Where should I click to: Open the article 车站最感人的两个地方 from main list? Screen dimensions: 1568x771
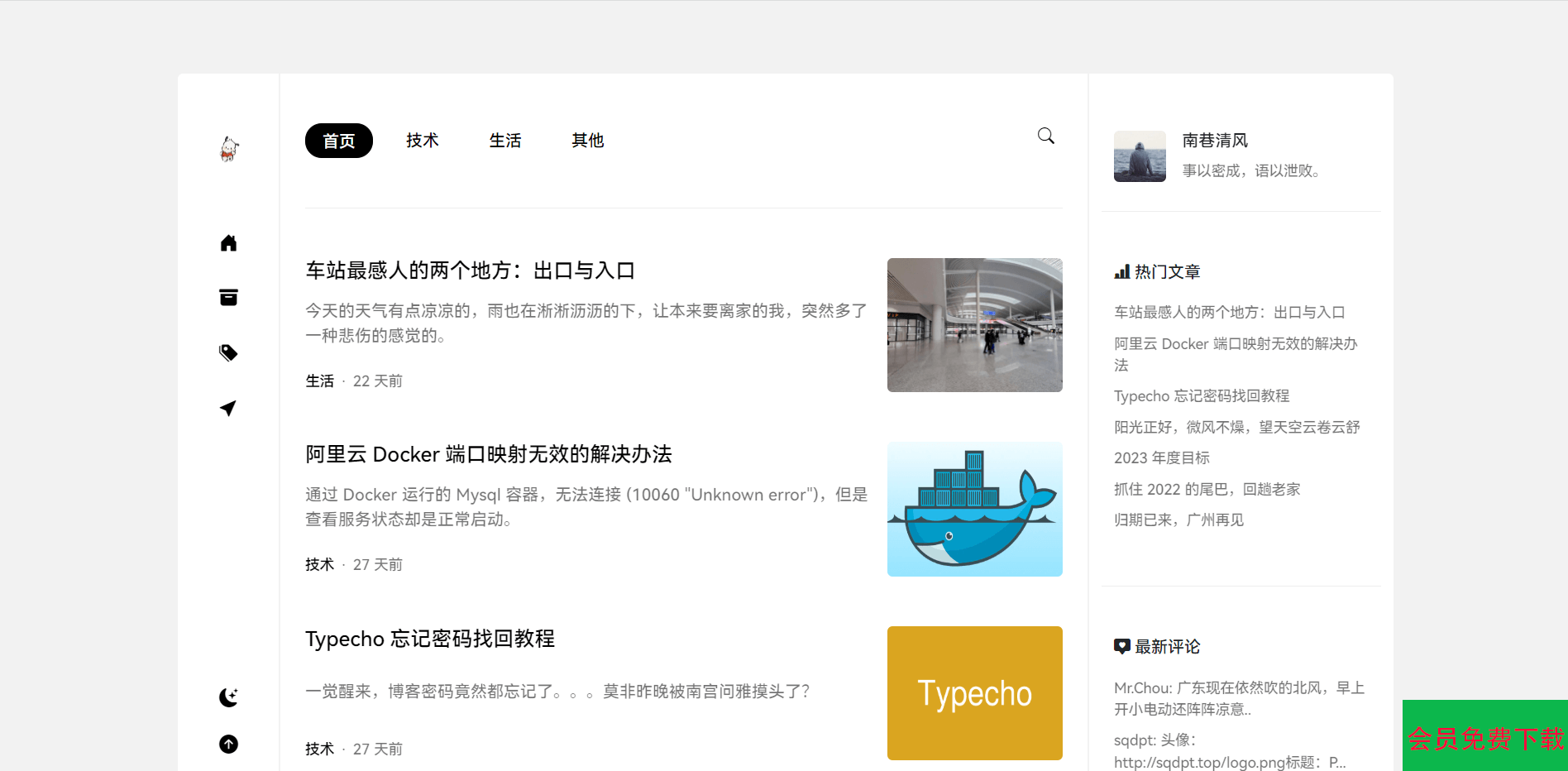tap(471, 271)
